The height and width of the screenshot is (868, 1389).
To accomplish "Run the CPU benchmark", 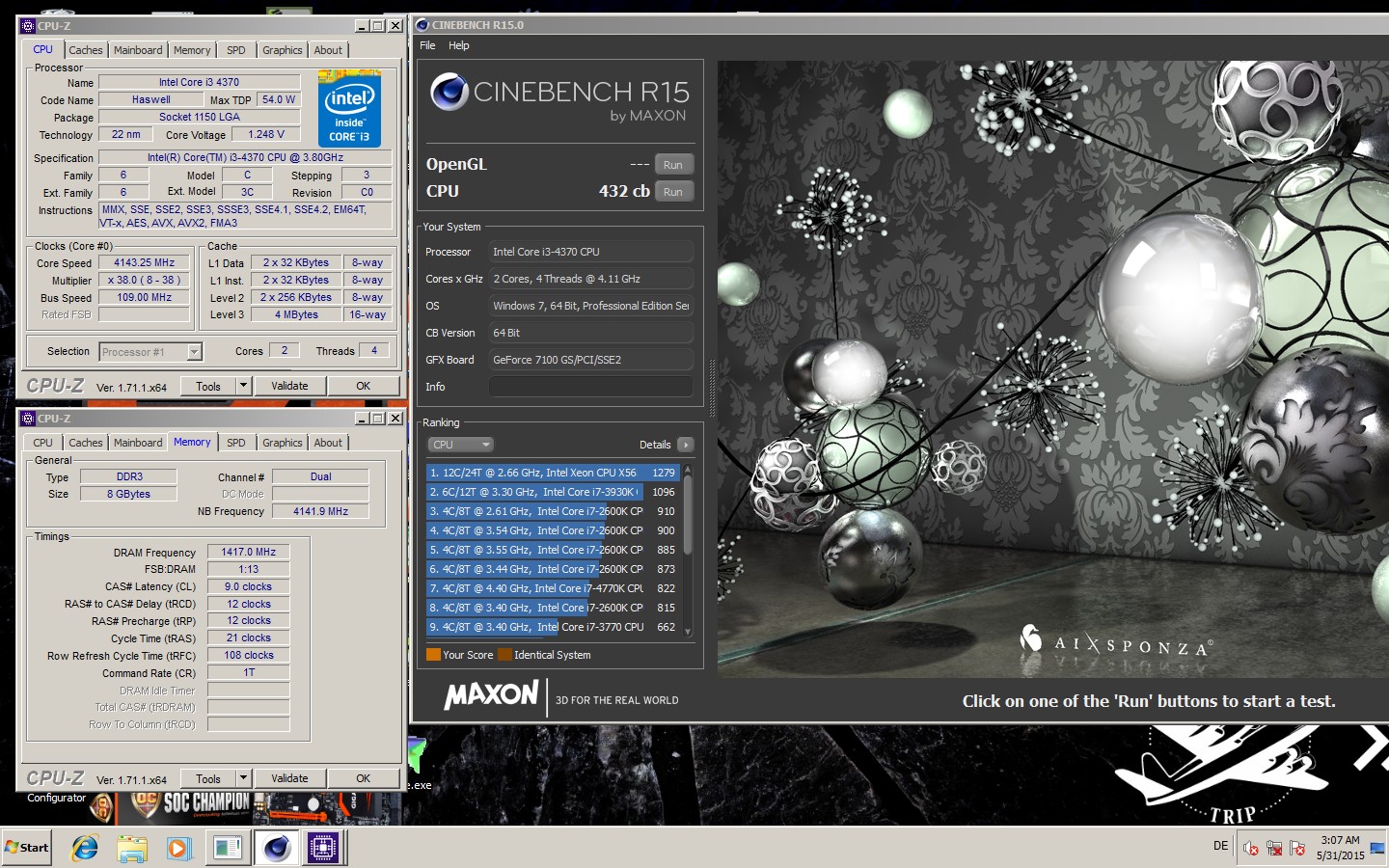I will [x=673, y=192].
